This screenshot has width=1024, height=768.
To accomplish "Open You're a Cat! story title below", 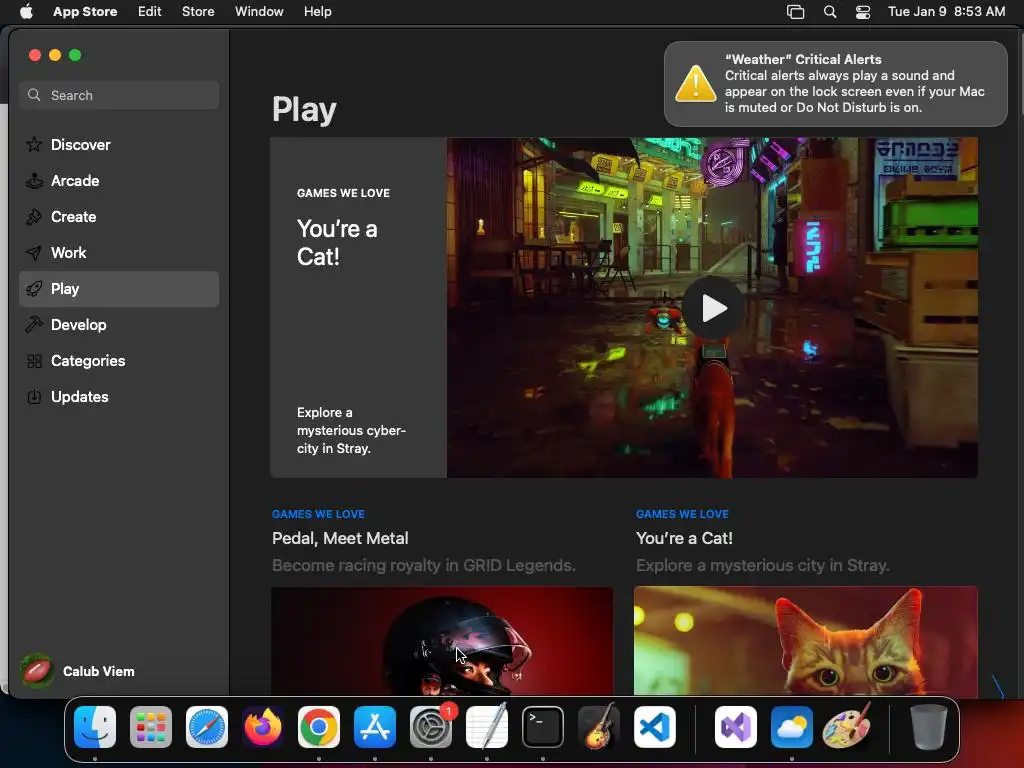I will click(x=684, y=538).
